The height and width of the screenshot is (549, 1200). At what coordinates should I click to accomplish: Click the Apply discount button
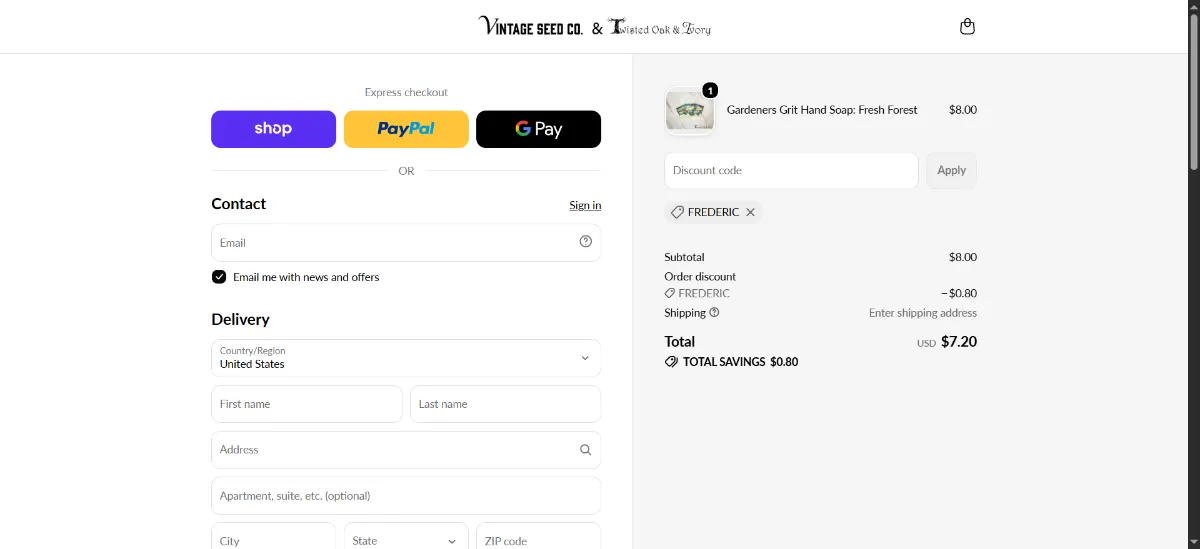pyautogui.click(x=951, y=170)
